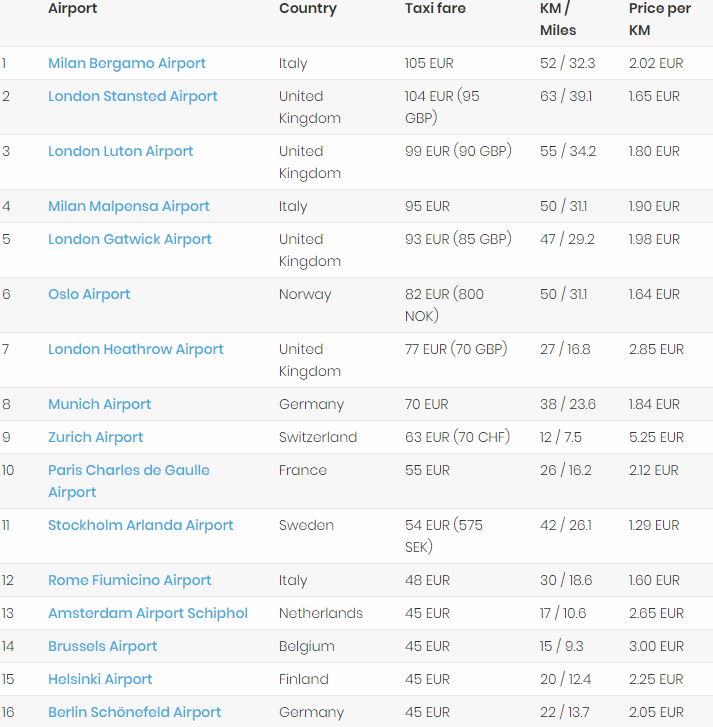This screenshot has height=727, width=713.
Task: Open the Brussels Airport link
Action: coord(103,646)
